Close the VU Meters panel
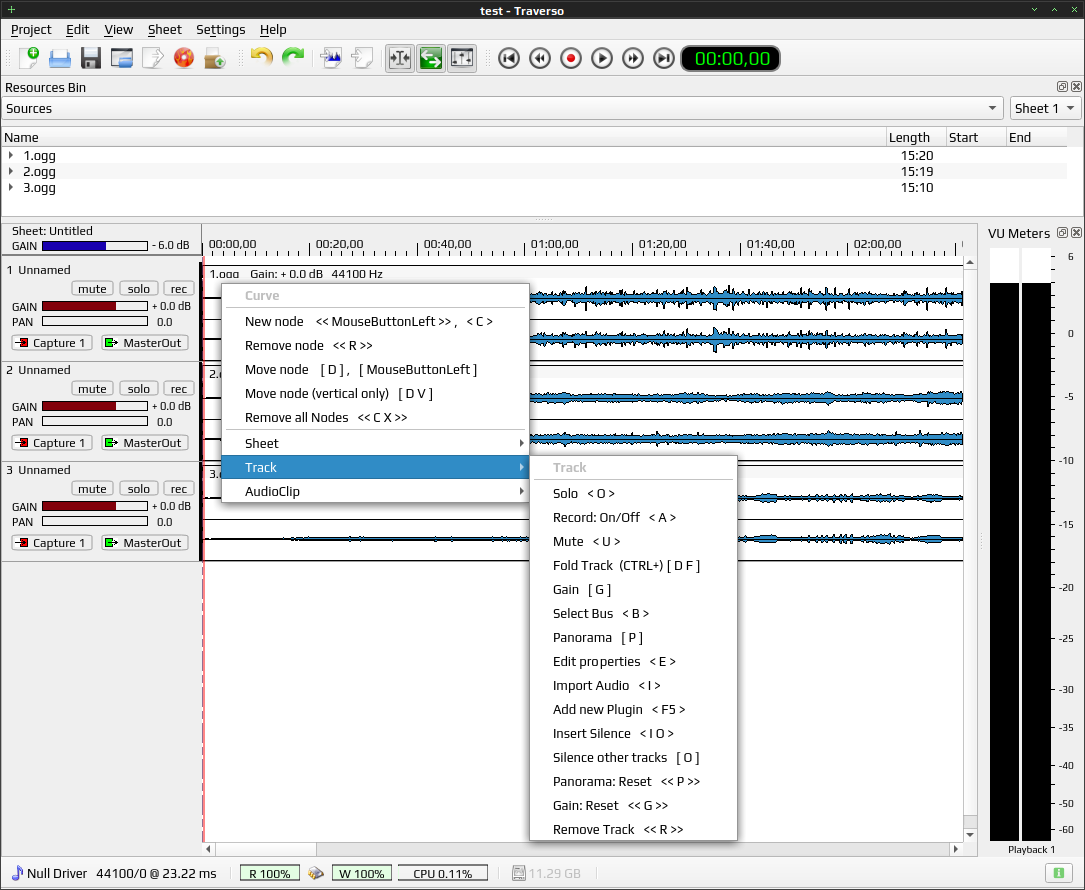Image resolution: width=1085 pixels, height=890 pixels. (1076, 233)
